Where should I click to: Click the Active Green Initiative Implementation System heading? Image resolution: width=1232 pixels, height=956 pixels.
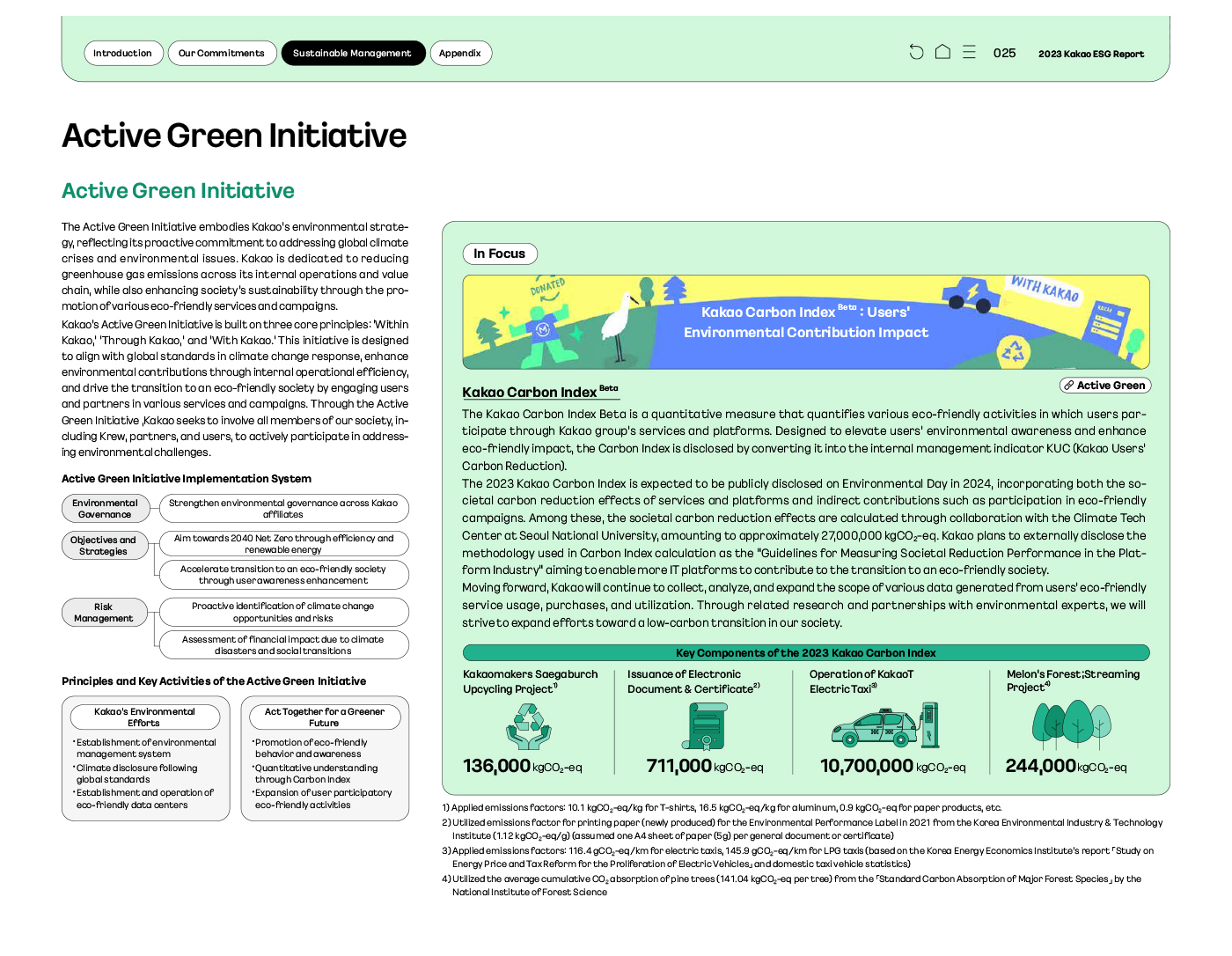[187, 479]
